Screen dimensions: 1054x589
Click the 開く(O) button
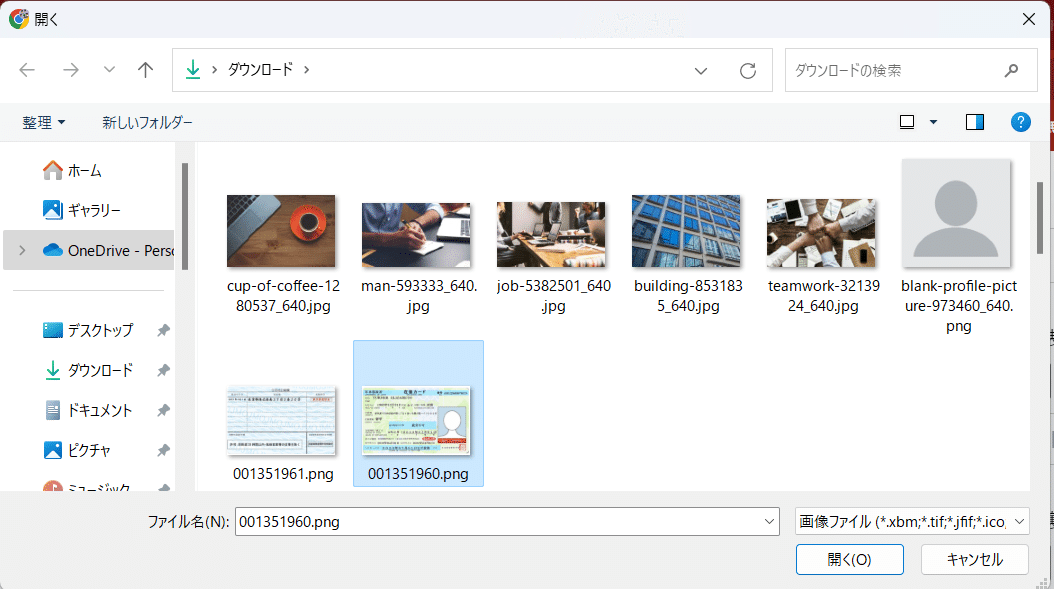click(849, 560)
